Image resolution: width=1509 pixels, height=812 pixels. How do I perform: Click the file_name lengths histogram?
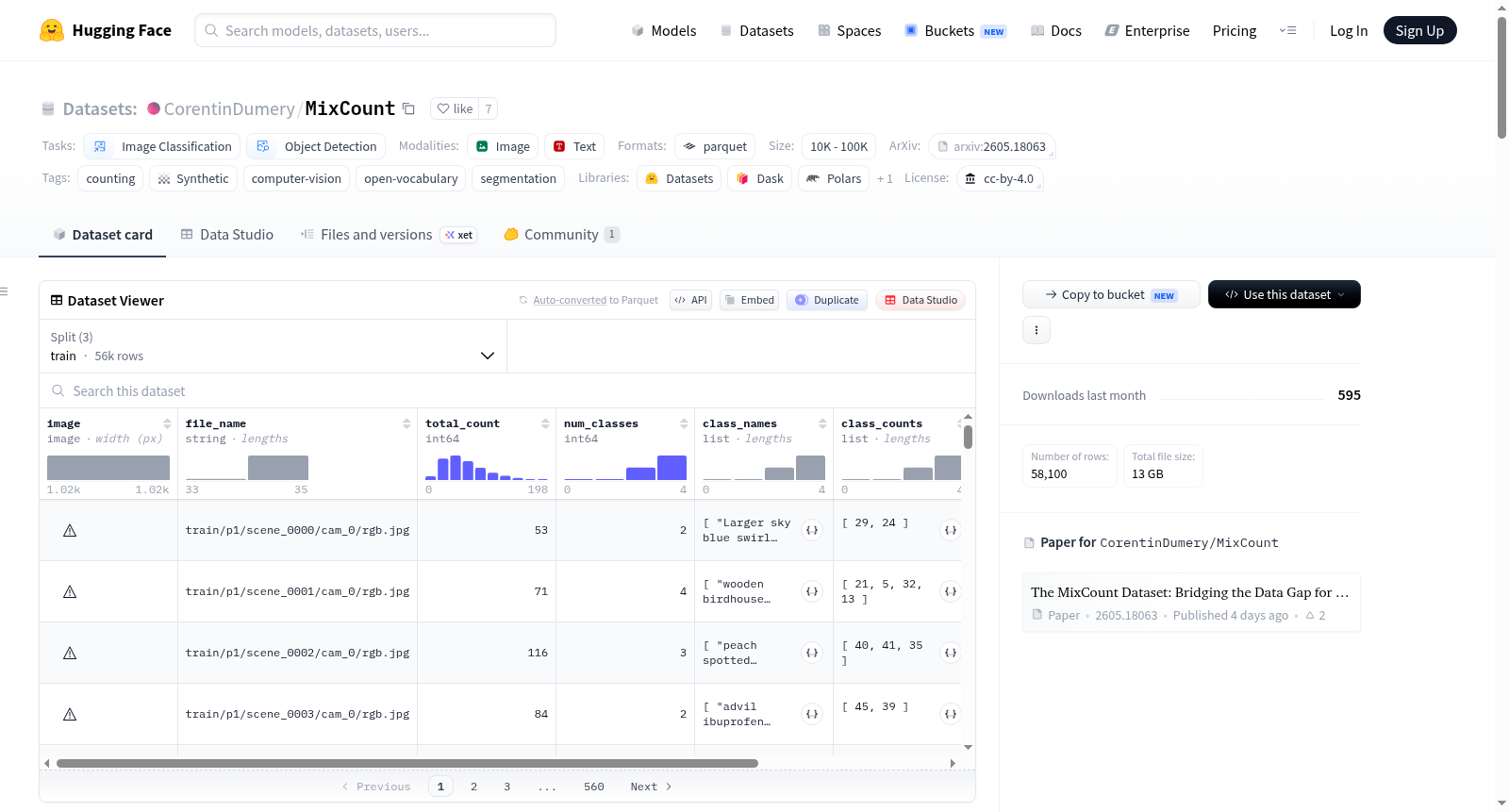coord(247,468)
